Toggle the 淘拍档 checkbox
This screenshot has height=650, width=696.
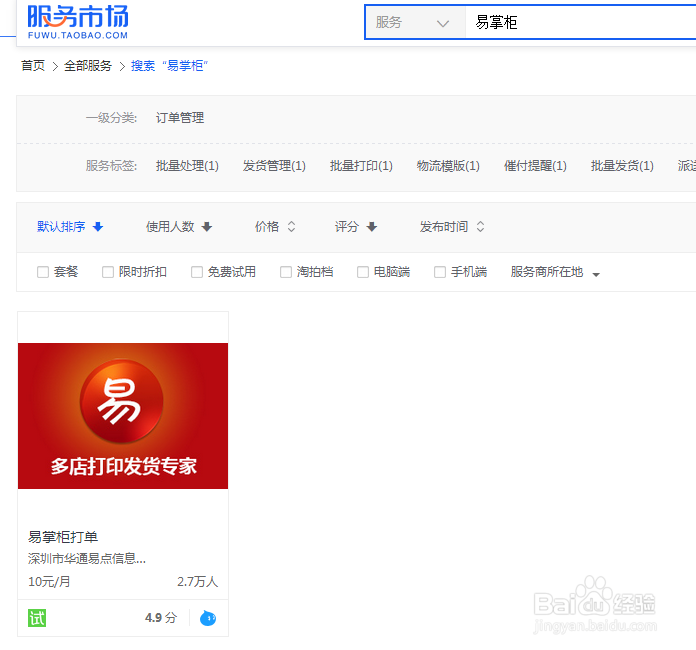point(286,272)
